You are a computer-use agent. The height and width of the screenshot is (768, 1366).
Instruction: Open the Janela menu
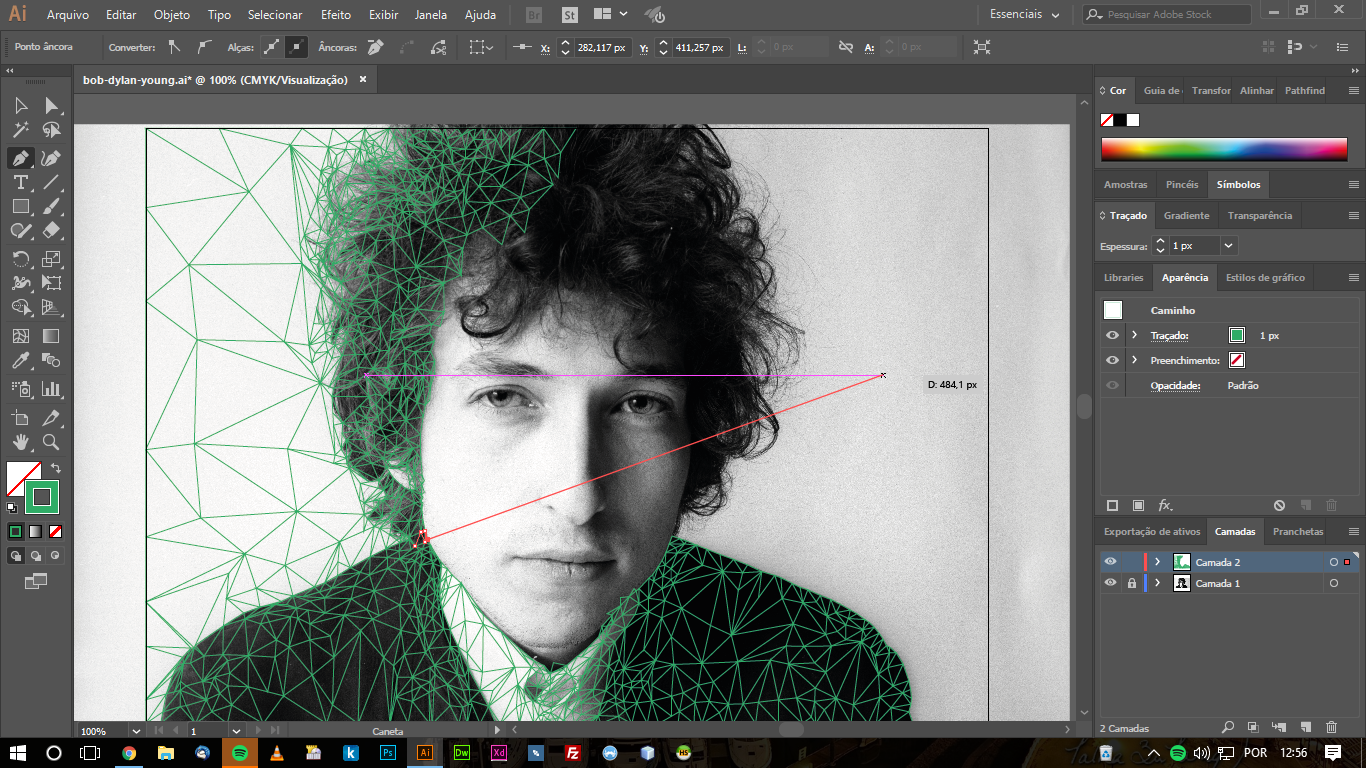(431, 15)
